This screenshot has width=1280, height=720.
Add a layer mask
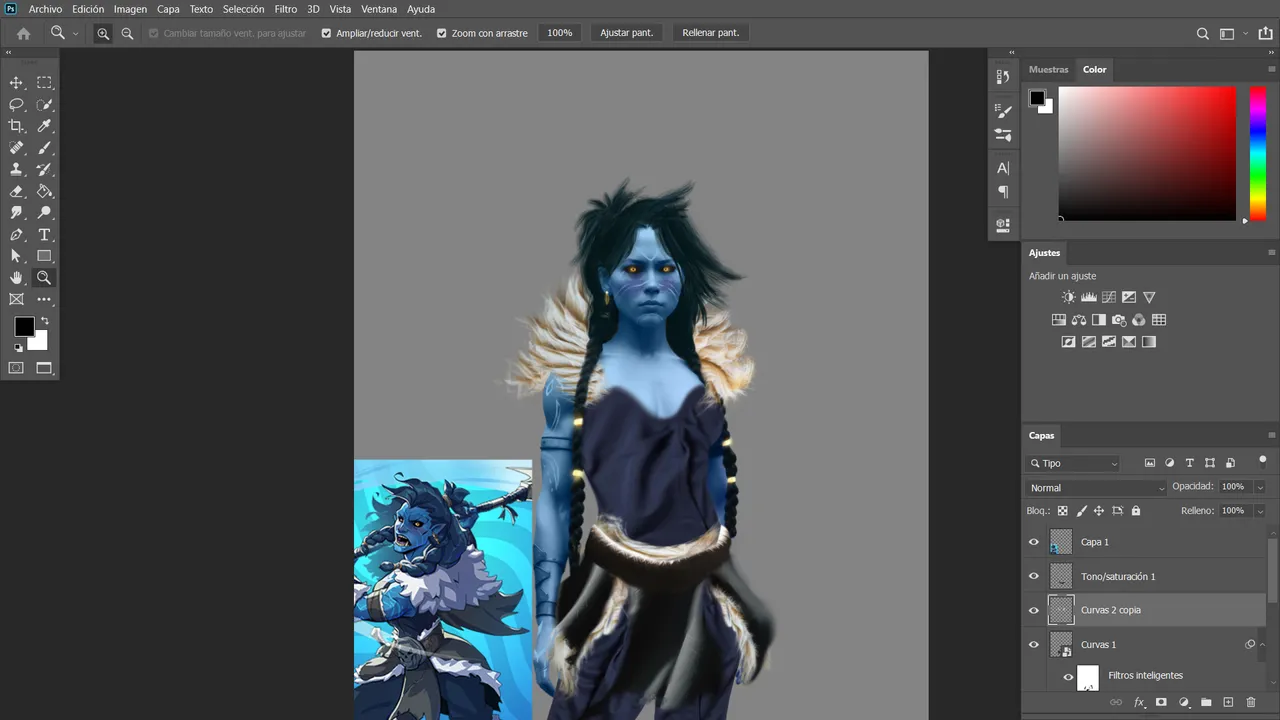pyautogui.click(x=1161, y=703)
